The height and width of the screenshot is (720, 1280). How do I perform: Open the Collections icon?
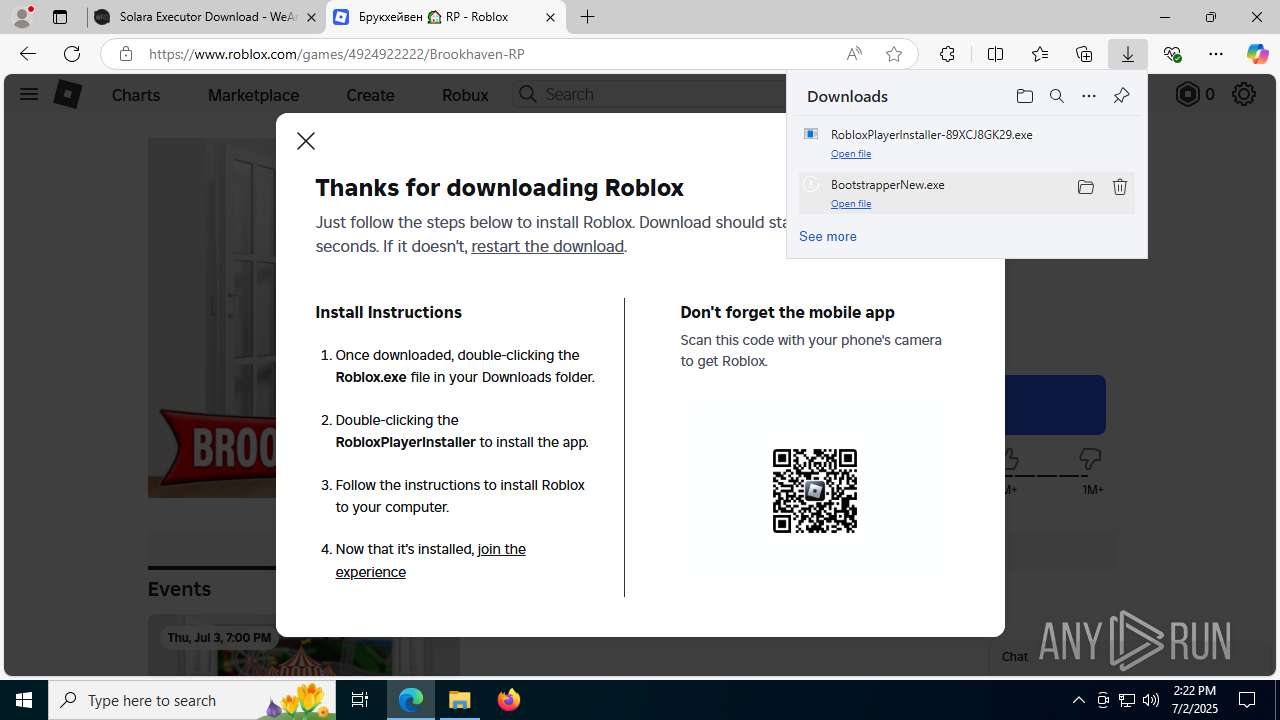(1084, 54)
